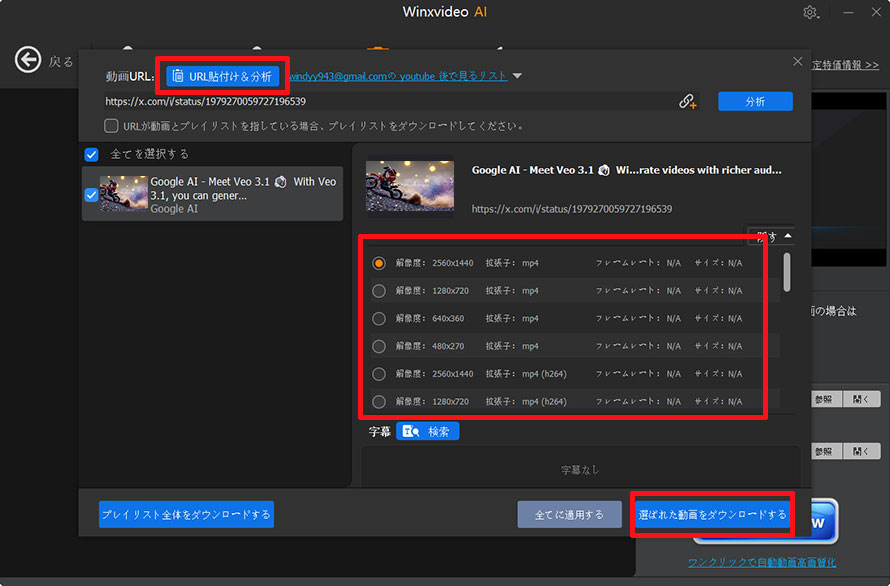The width and height of the screenshot is (890, 586).
Task: Collapse the format list with 隠す toggle
Action: (x=773, y=236)
